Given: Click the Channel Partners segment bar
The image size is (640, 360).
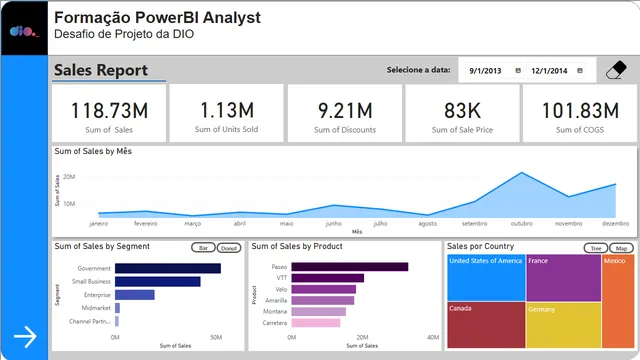Looking at the screenshot, I should click(x=117, y=321).
